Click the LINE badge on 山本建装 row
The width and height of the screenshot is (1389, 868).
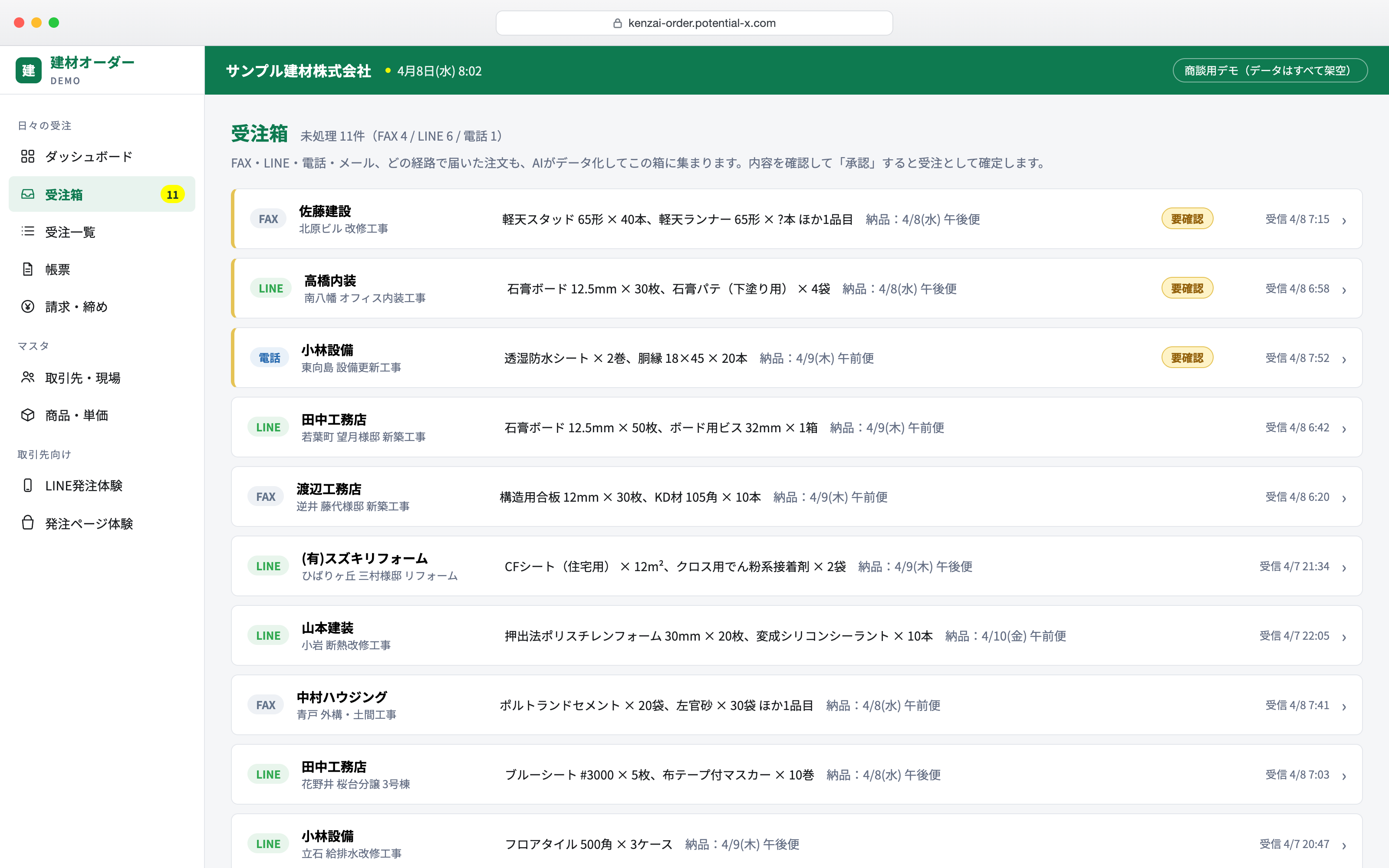pos(268,635)
